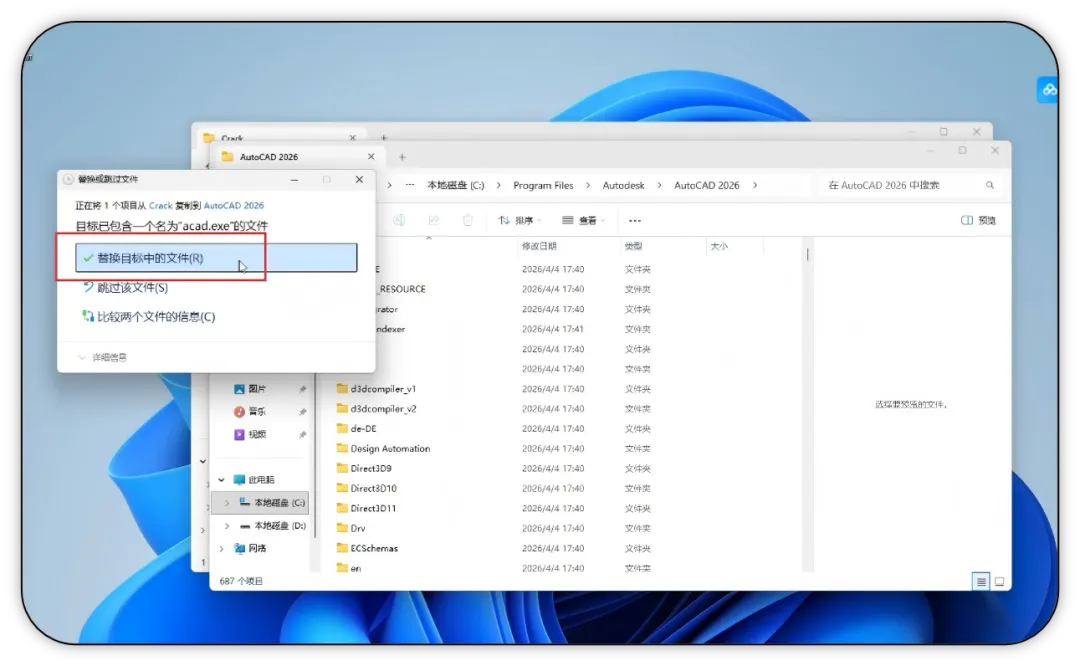This screenshot has width=1080, height=666.
Task: Click the blue cloud icon on desktop edge
Action: pyautogui.click(x=1048, y=90)
